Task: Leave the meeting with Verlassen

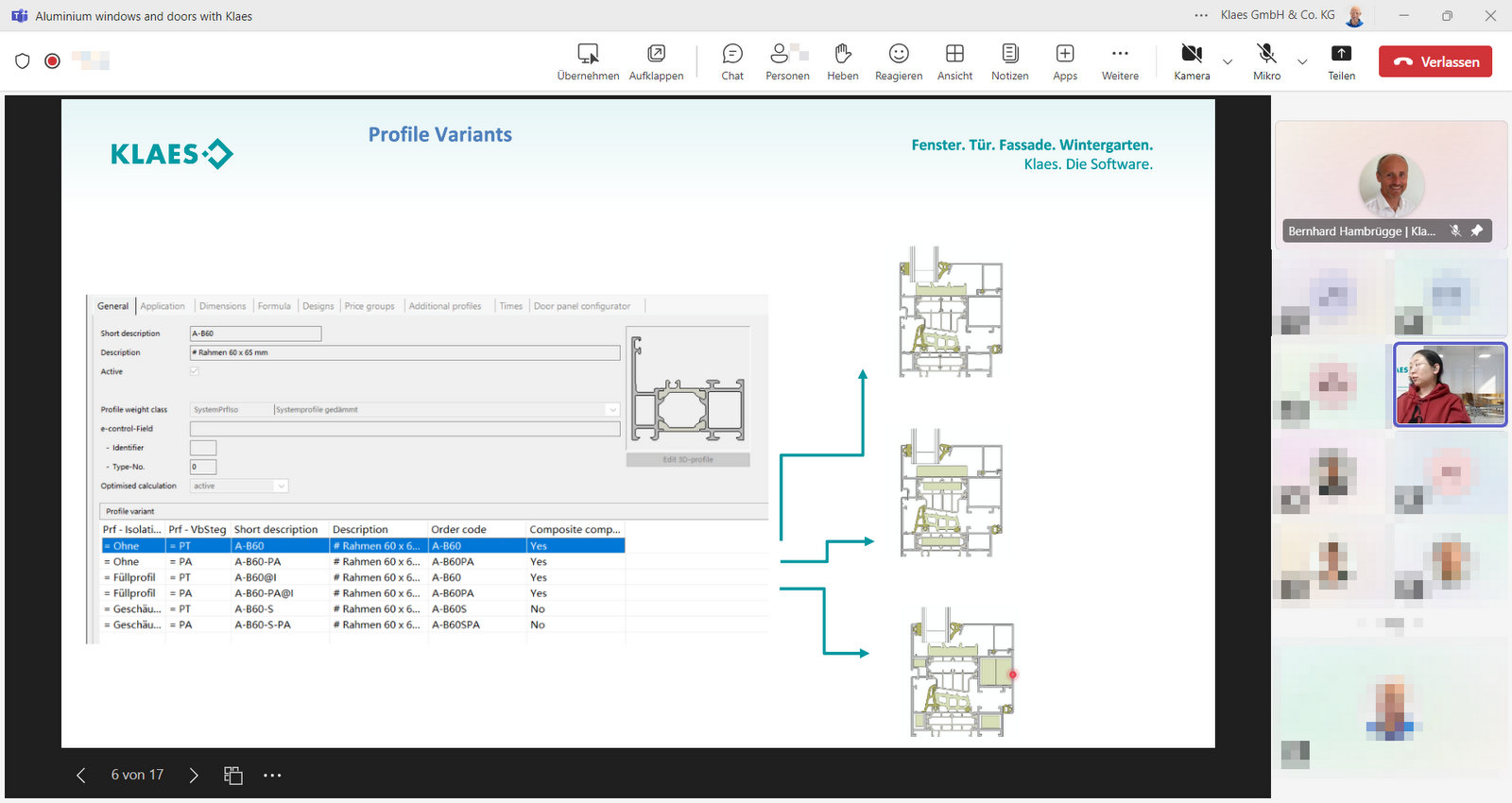Action: (1435, 61)
